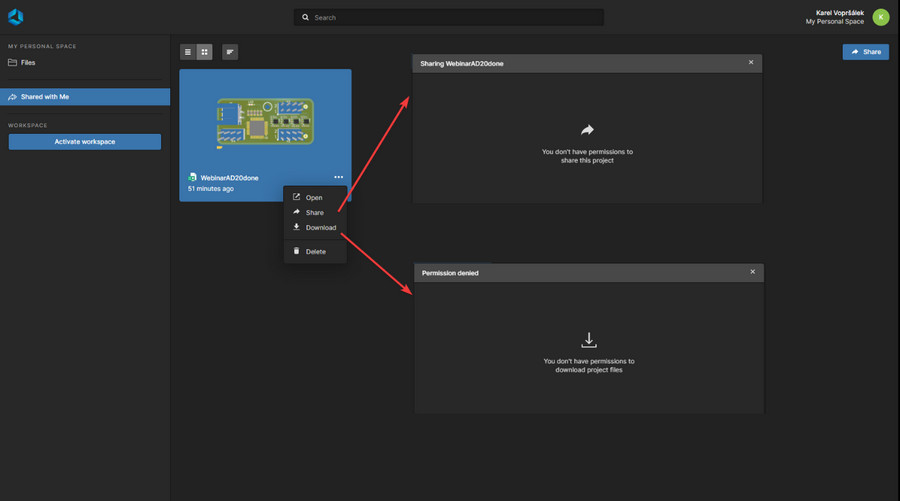This screenshot has height=501, width=900.
Task: Open the three-dot menu on WebinarAD20done card
Action: click(339, 177)
